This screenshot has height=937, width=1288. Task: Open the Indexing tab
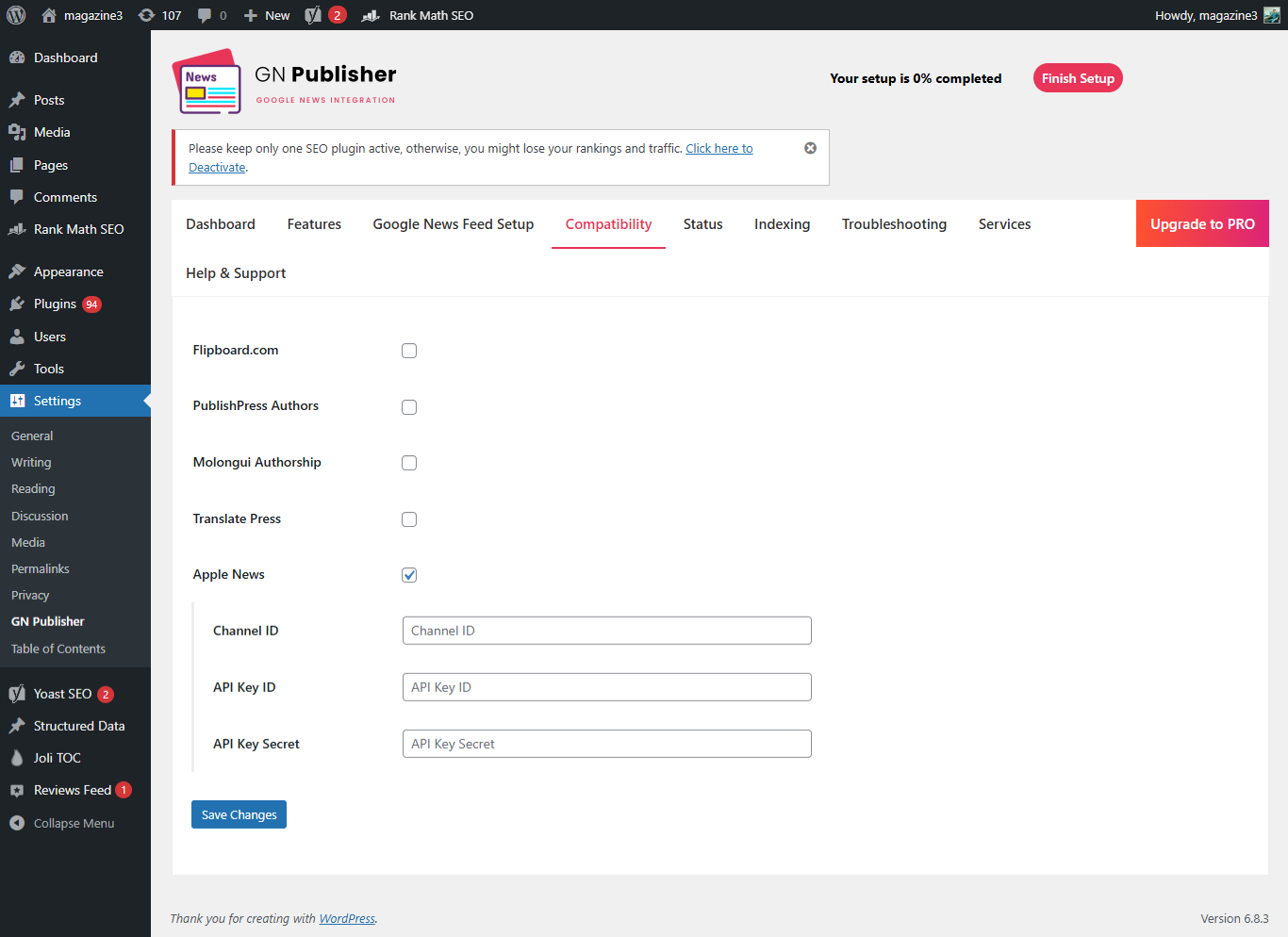tap(783, 224)
